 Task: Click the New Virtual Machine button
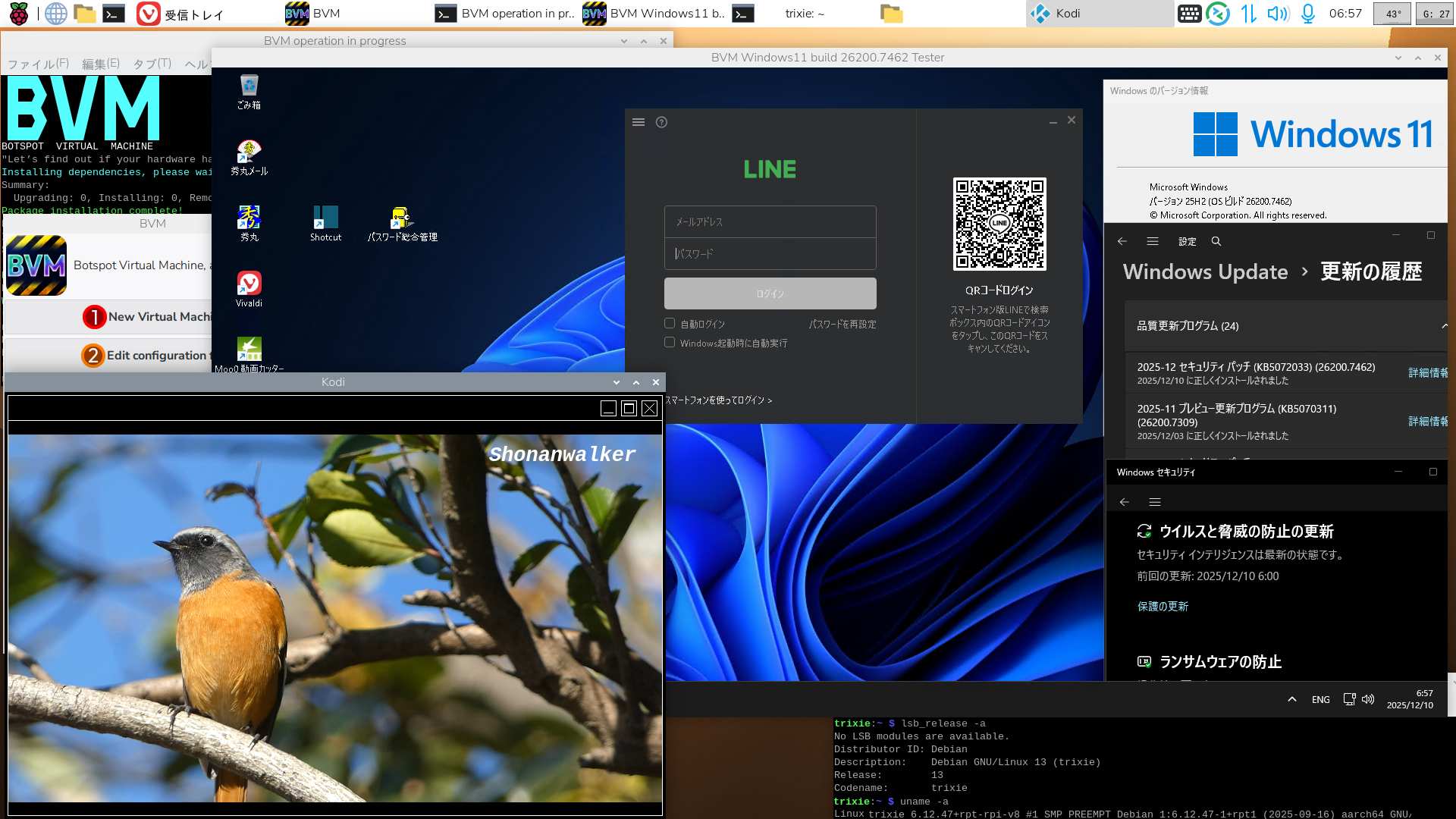pyautogui.click(x=148, y=317)
